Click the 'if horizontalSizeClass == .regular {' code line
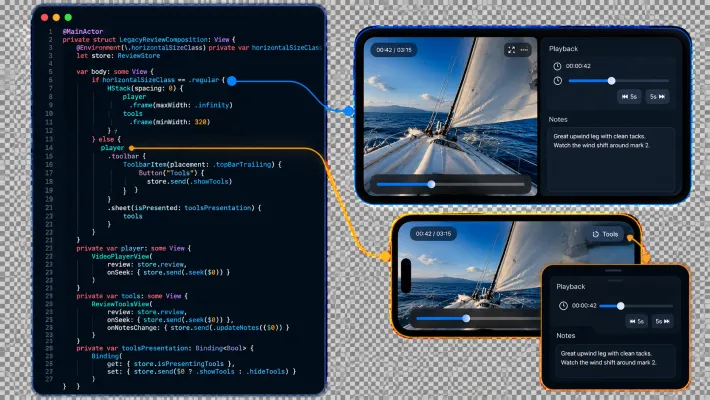This screenshot has height=400, width=710. pyautogui.click(x=158, y=80)
